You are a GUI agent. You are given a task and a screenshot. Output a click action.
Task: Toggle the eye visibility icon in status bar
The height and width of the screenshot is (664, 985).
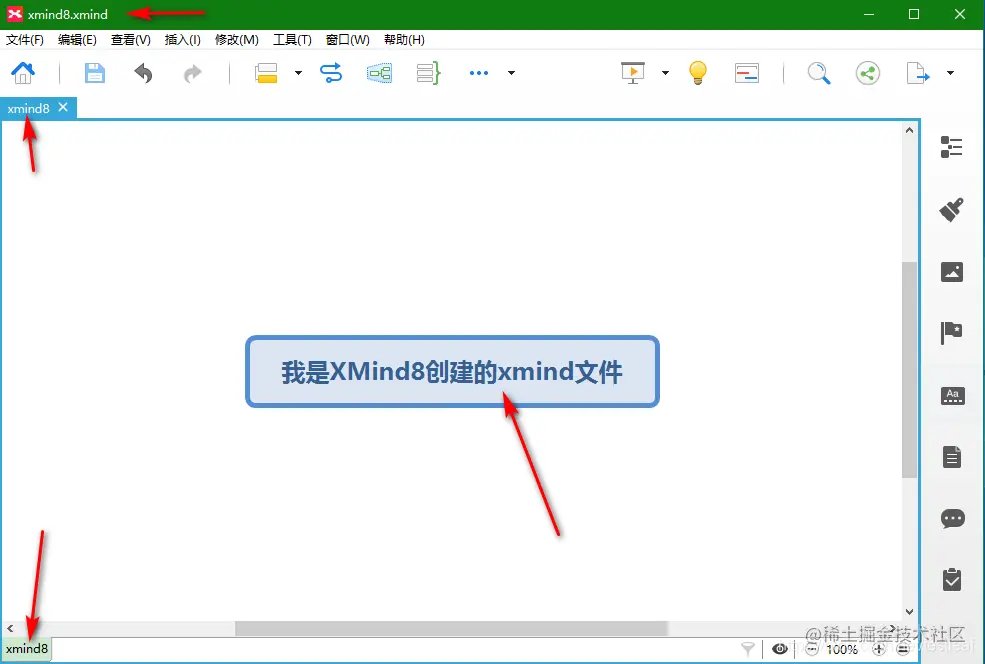(x=780, y=648)
